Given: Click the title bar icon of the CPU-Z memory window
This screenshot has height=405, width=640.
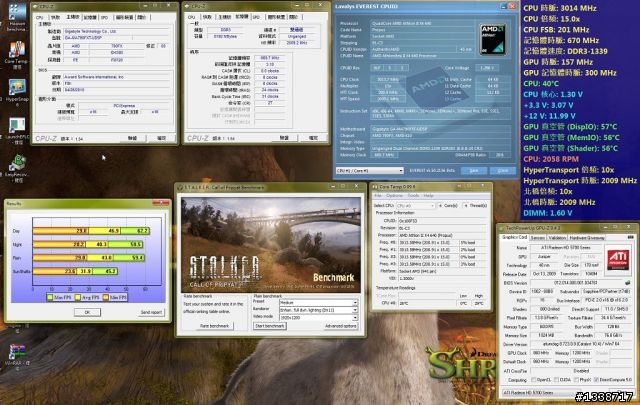Looking at the screenshot, I should 187,7.
